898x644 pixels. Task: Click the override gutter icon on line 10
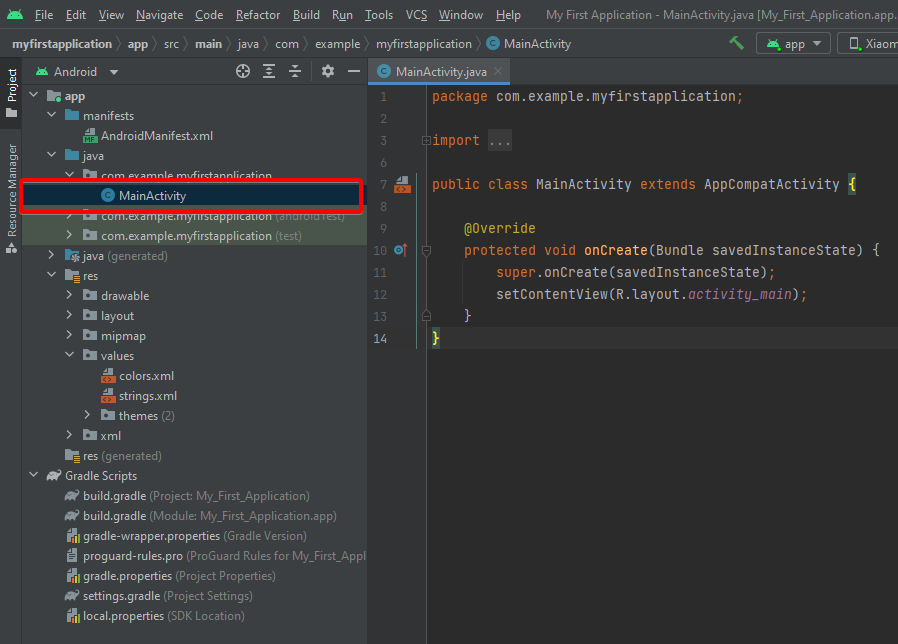coord(401,250)
